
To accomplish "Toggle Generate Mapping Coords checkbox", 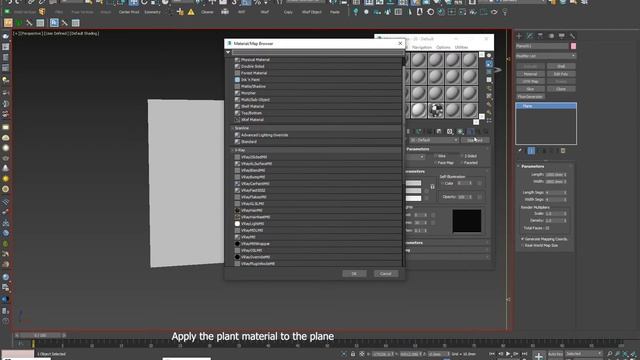I will 522,239.
